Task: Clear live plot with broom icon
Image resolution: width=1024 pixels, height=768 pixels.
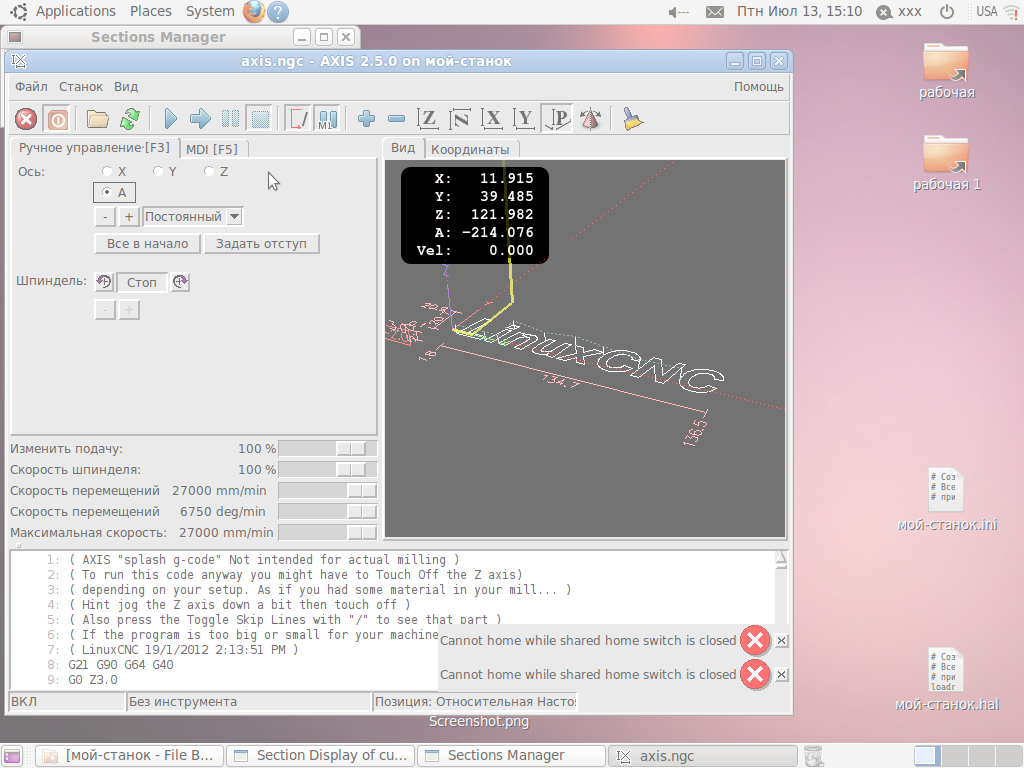Action: coord(632,119)
